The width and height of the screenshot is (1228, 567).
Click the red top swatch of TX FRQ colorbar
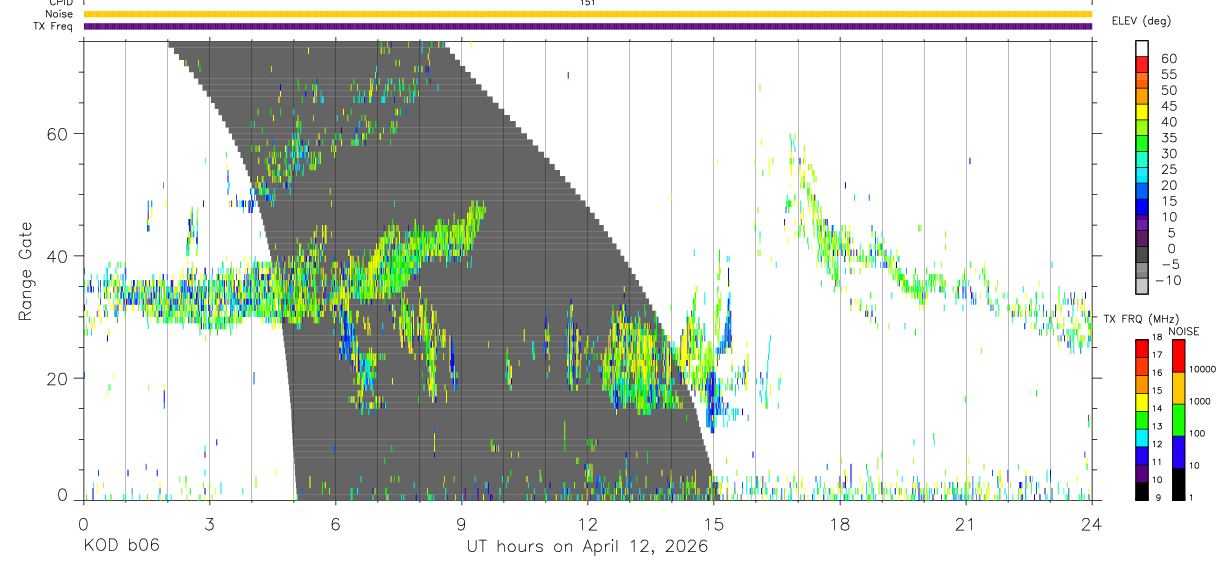[x=1142, y=348]
